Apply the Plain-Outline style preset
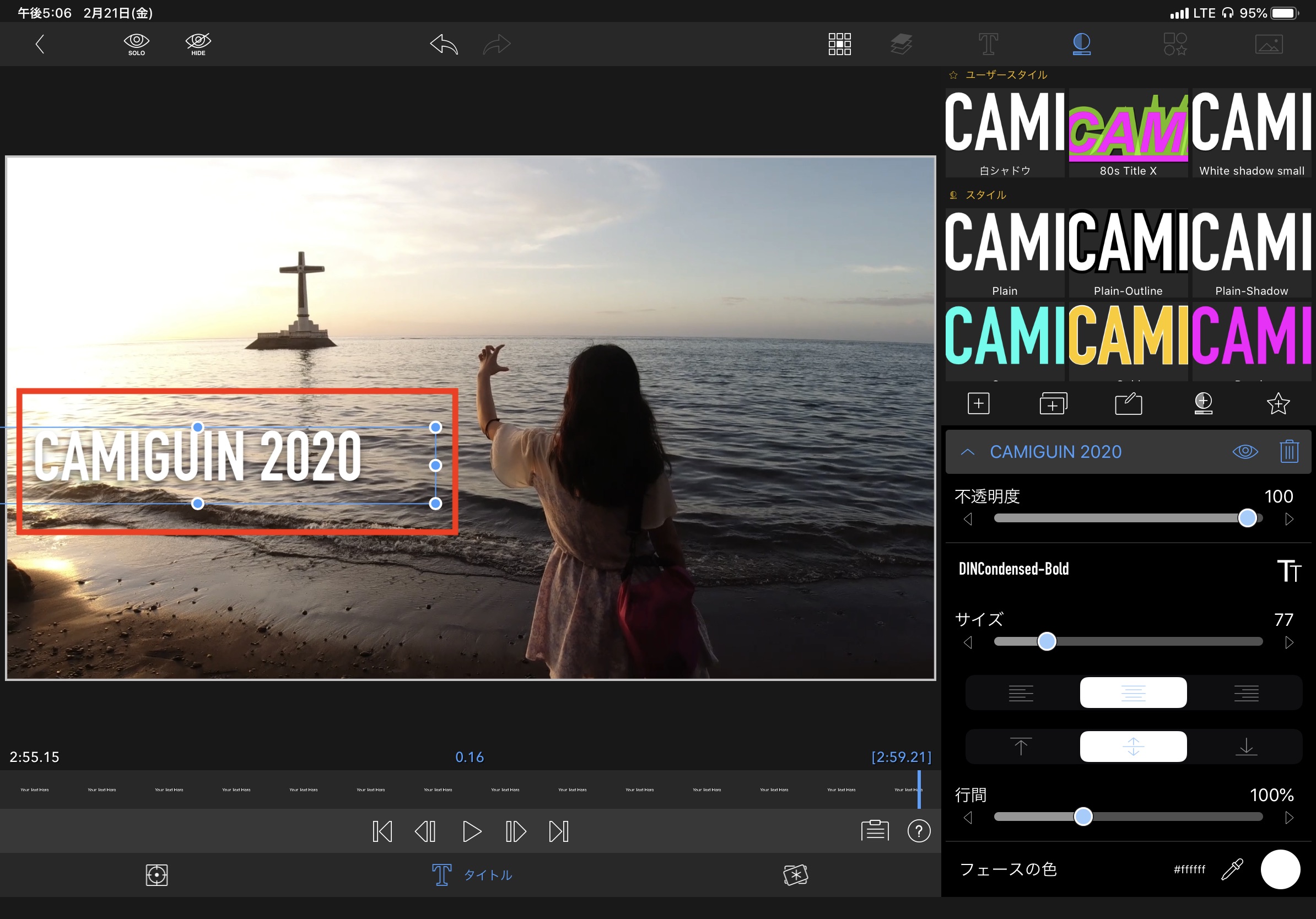Screen dimensions: 1316x919 coord(1128,252)
